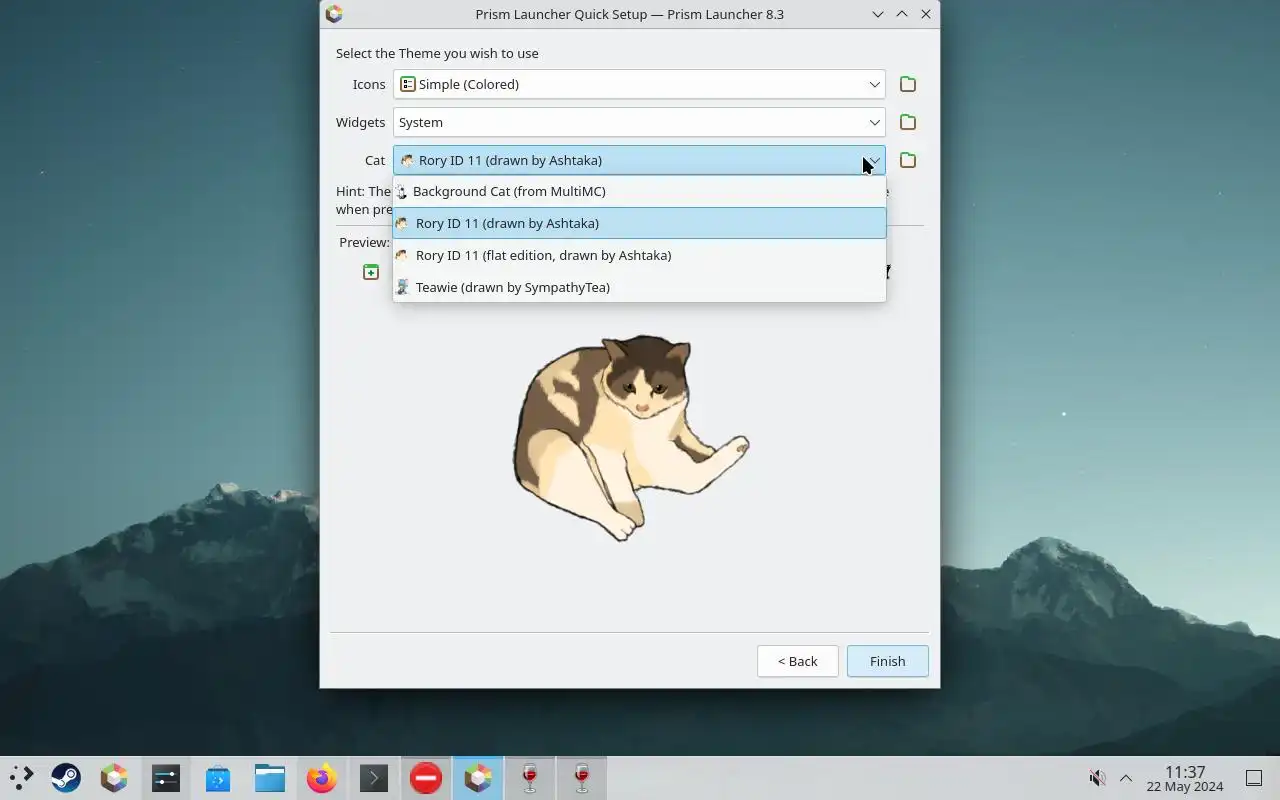Select Teawie (drawn by SympathyTea)

[x=639, y=287]
